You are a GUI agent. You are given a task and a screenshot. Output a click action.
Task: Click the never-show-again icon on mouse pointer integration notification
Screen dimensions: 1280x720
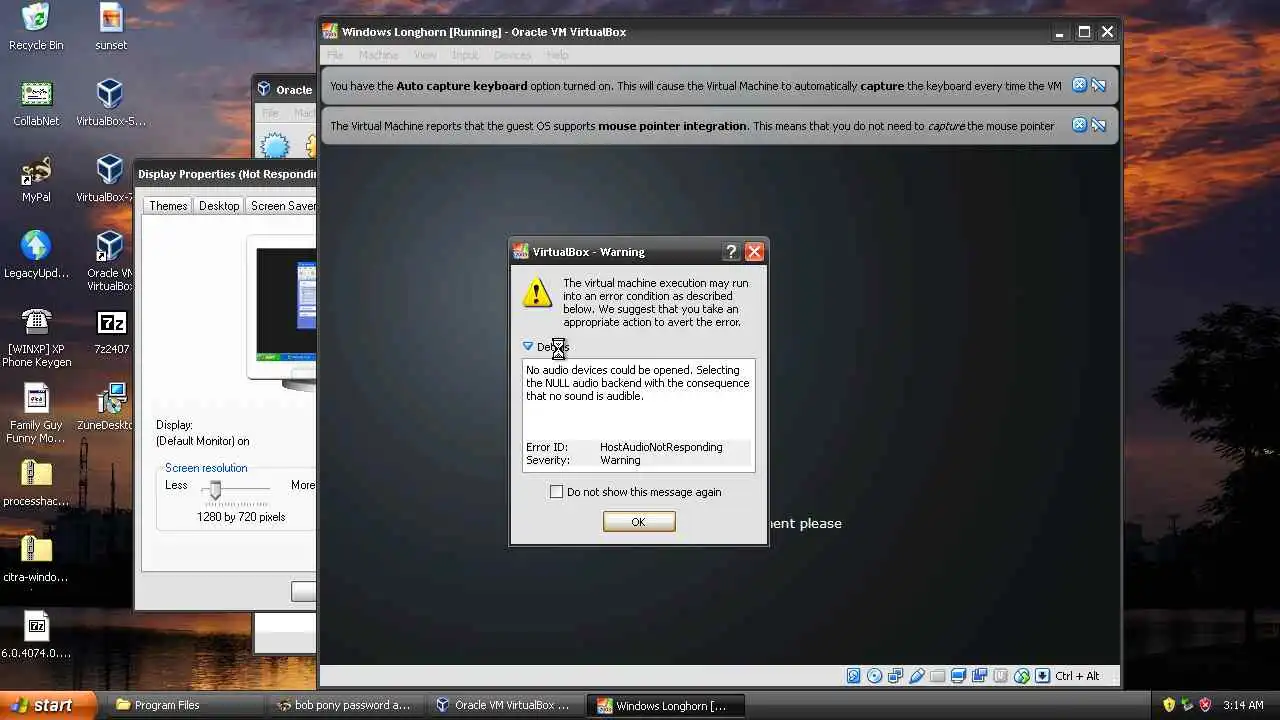(1098, 125)
